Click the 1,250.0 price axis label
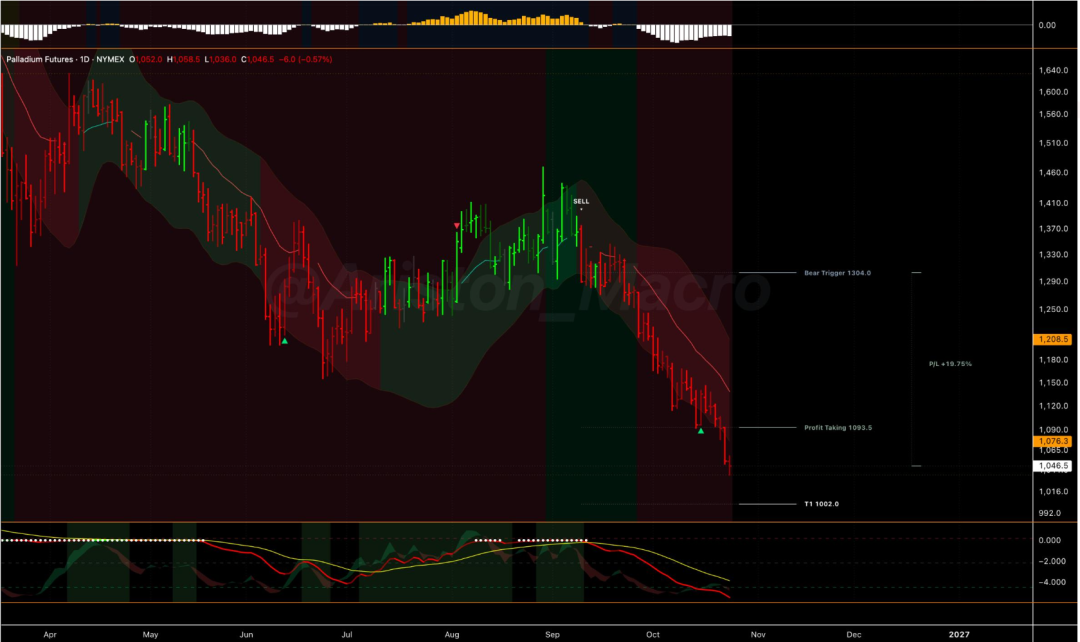The width and height of the screenshot is (1080, 642). click(1053, 310)
